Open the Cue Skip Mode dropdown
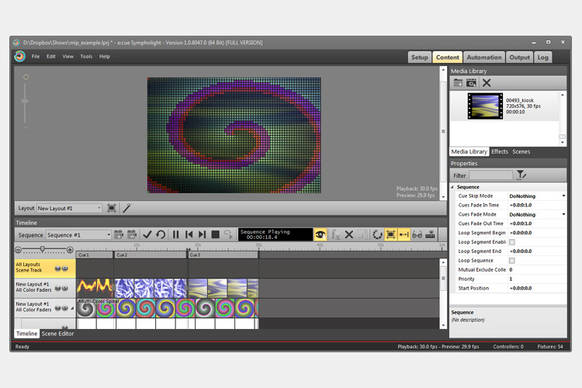The width and height of the screenshot is (582, 388). pos(537,196)
